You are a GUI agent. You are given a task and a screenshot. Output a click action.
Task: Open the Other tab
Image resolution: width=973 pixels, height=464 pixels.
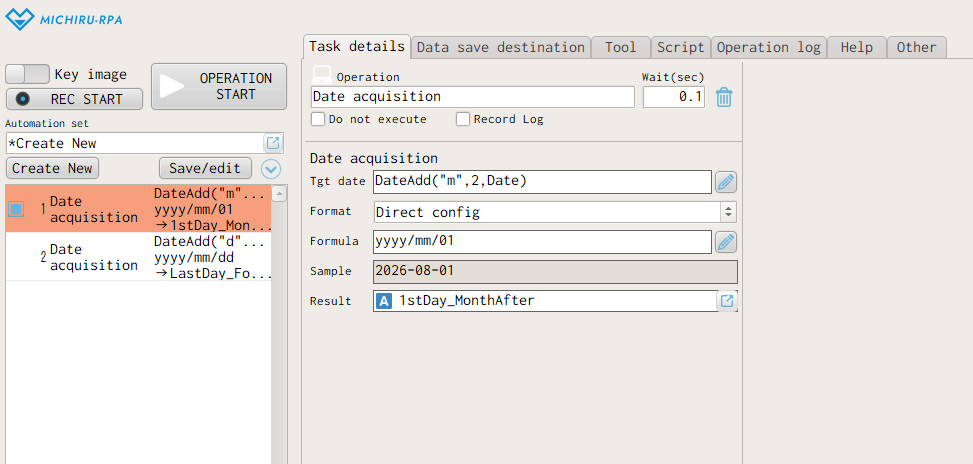coord(917,48)
